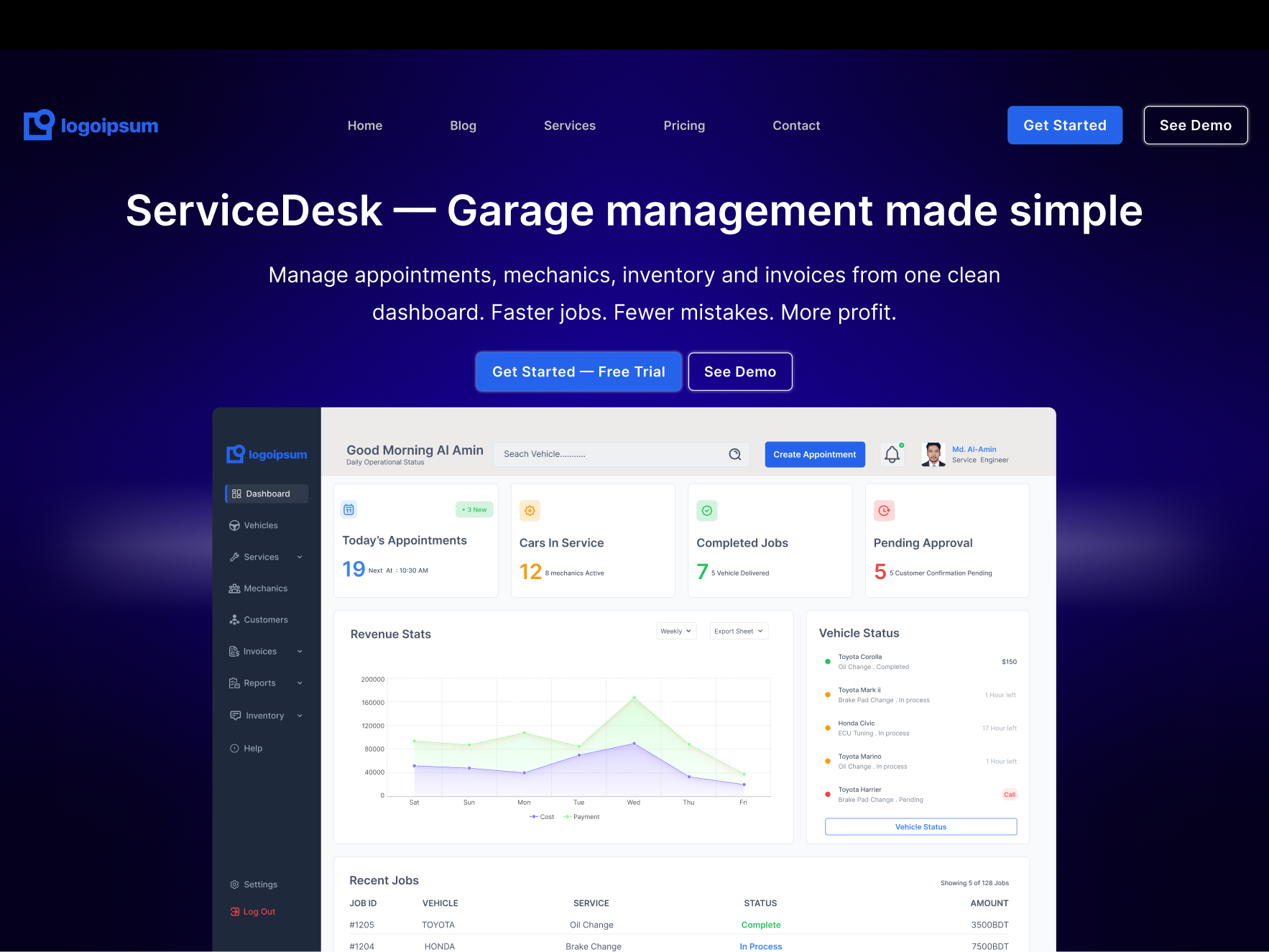The image size is (1269, 952).
Task: Select the Help icon in sidebar
Action: click(x=234, y=748)
